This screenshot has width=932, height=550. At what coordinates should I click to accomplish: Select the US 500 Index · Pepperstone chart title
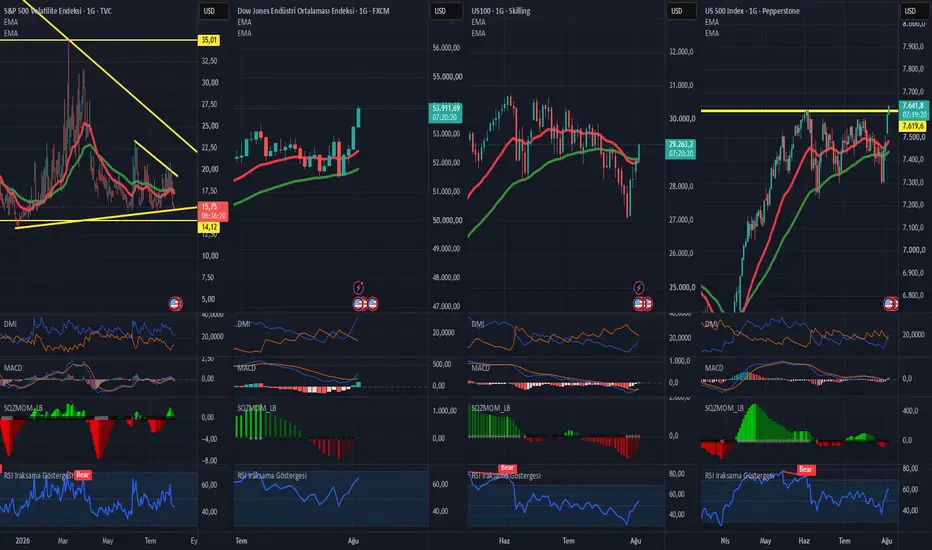(752, 11)
